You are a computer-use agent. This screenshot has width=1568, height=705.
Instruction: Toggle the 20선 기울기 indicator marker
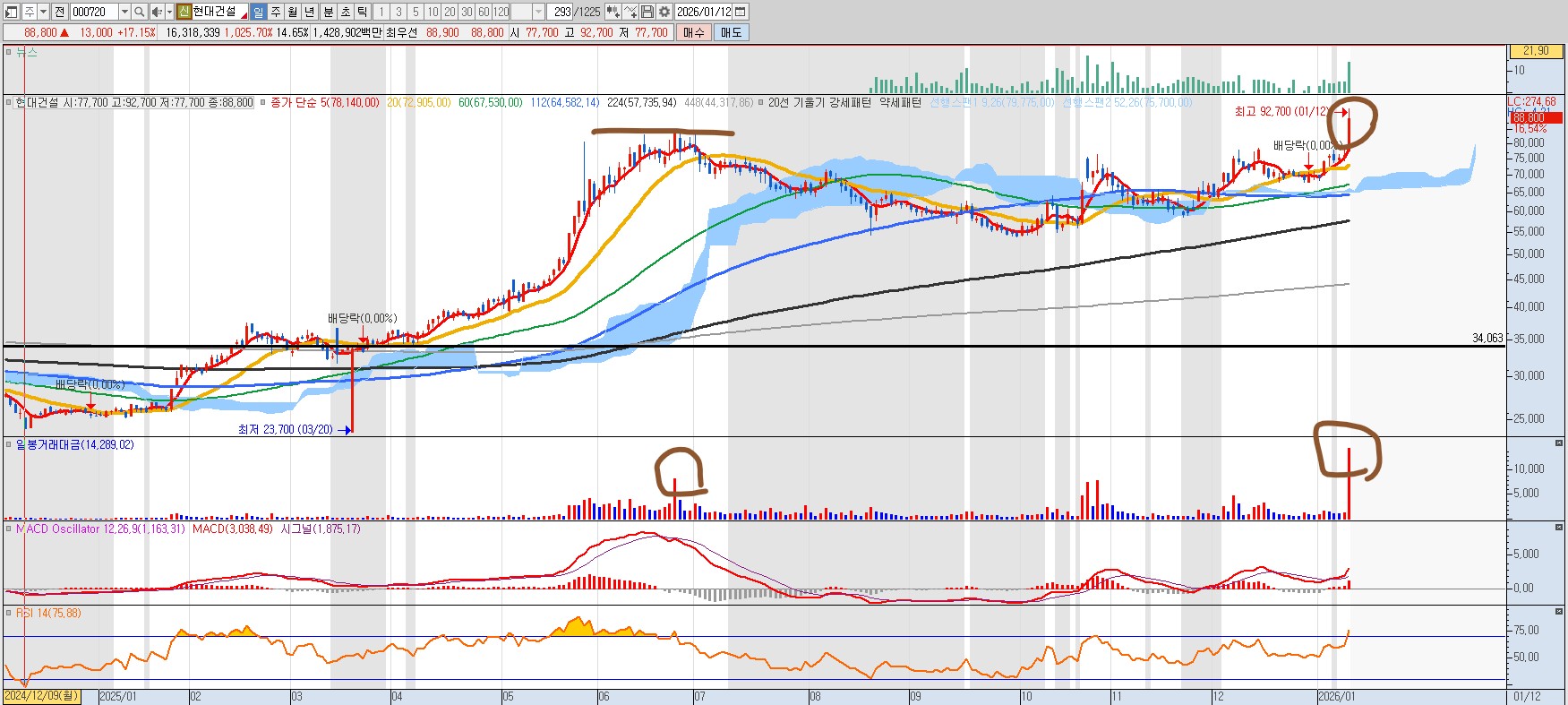761,102
